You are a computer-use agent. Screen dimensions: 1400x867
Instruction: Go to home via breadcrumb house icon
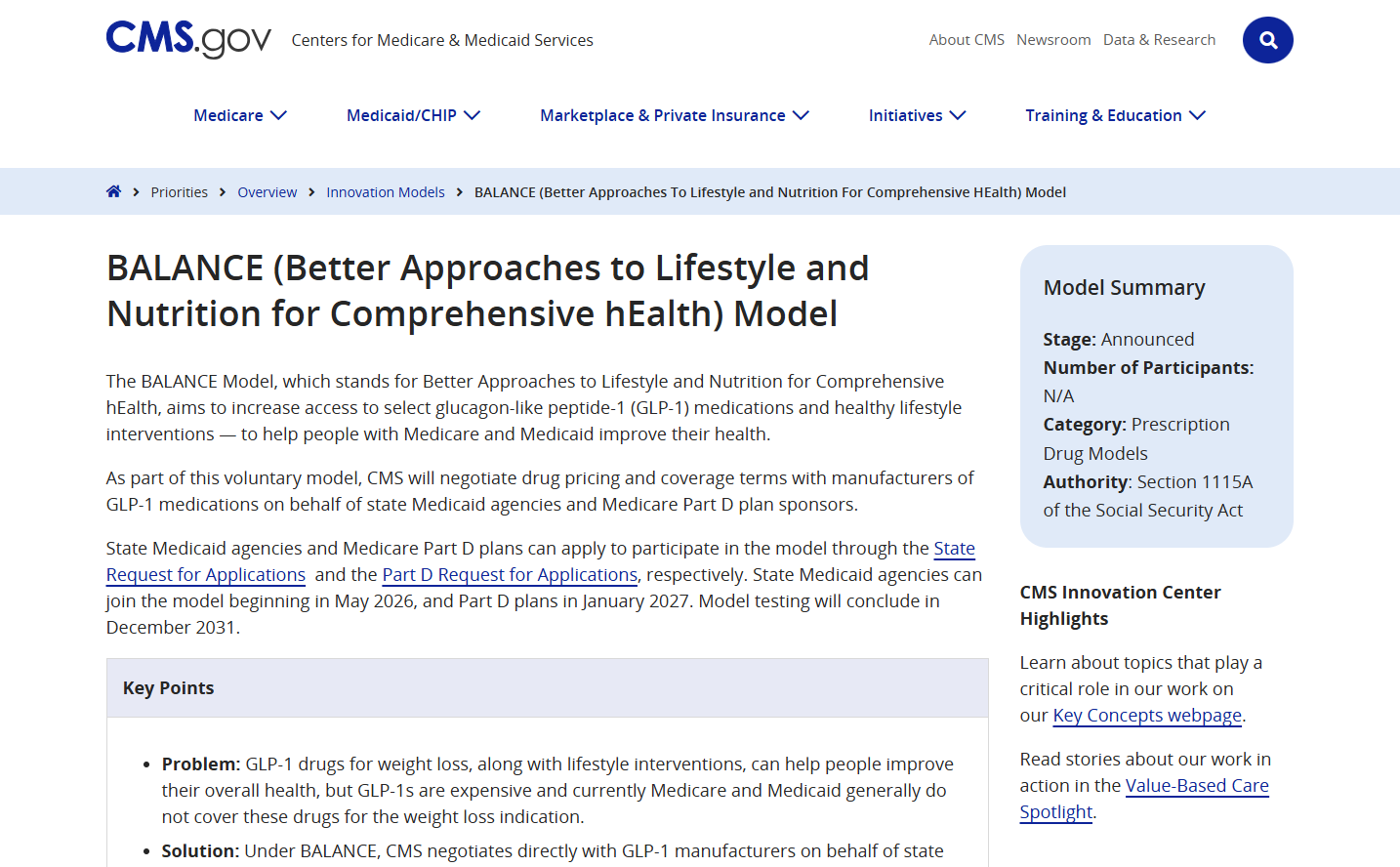point(114,191)
